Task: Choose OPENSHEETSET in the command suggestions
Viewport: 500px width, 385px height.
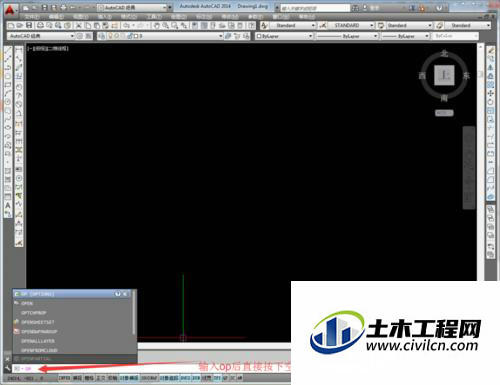Action: click(x=73, y=322)
